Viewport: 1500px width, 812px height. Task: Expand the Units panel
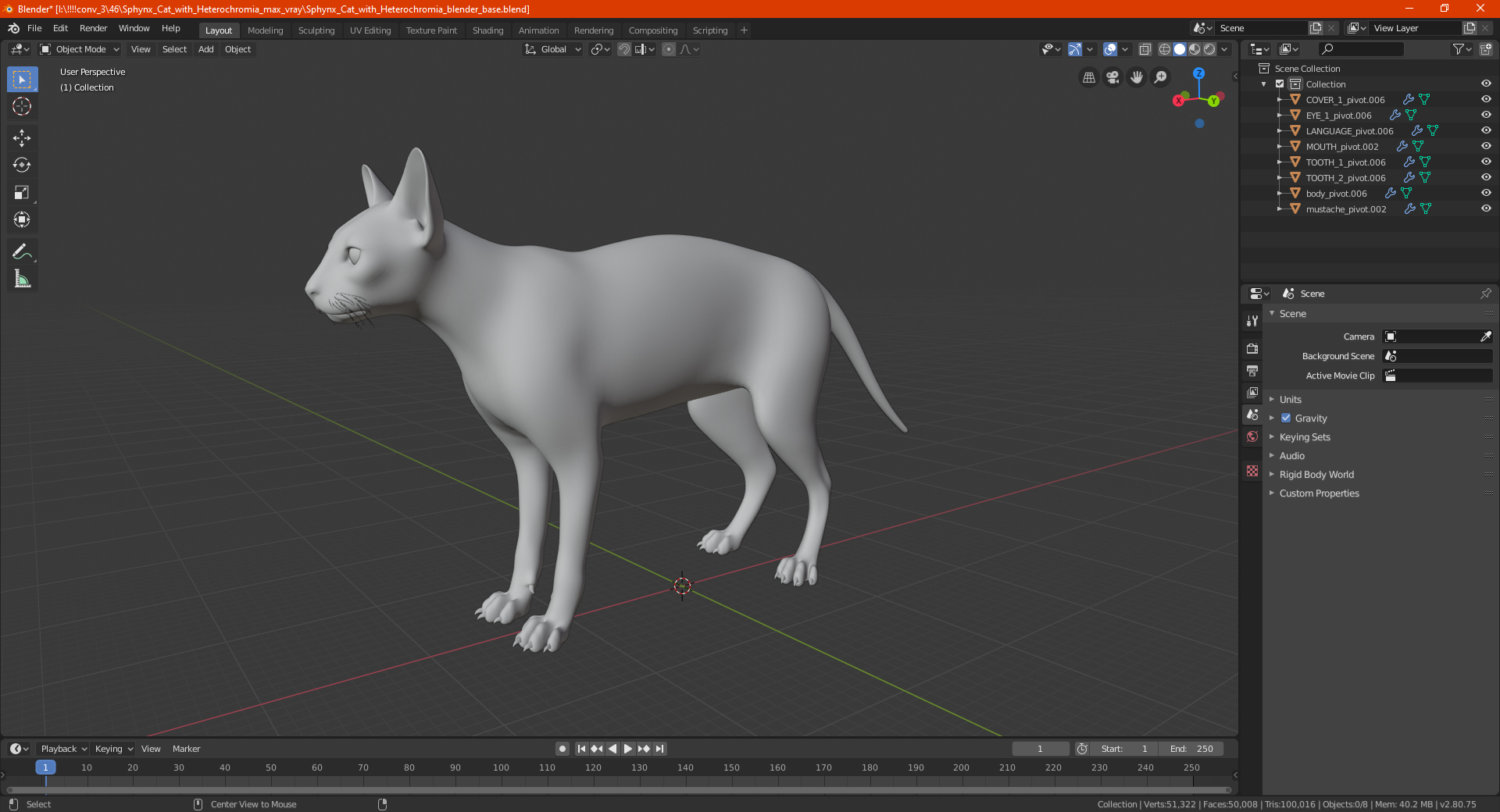point(1290,400)
